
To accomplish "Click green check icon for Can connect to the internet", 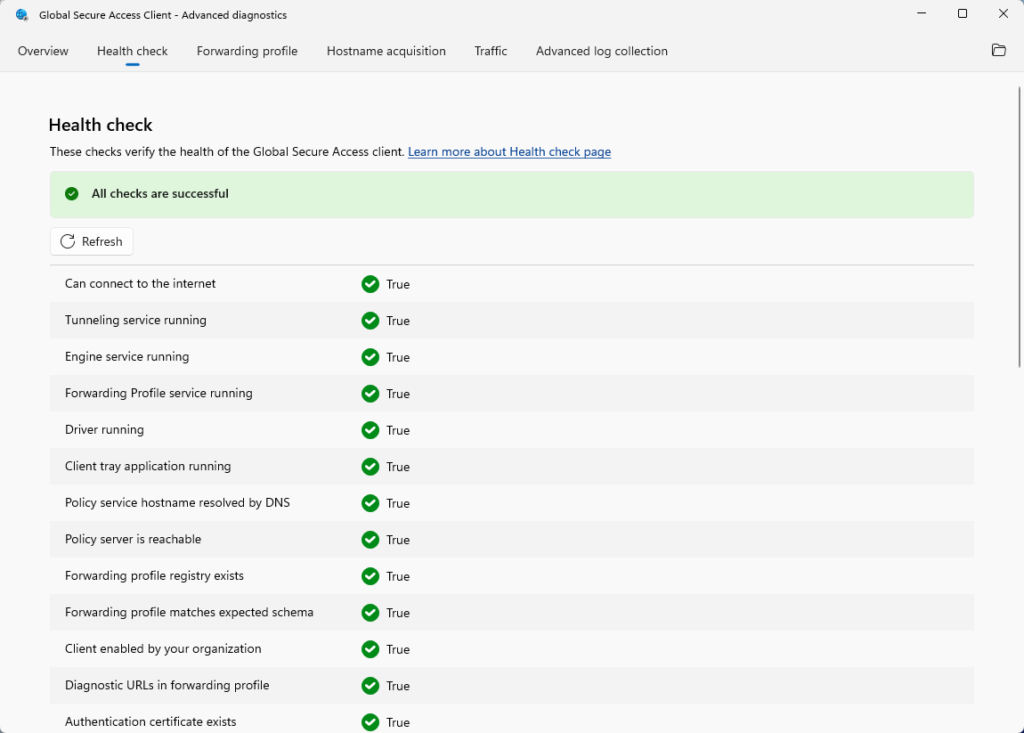I will click(370, 284).
